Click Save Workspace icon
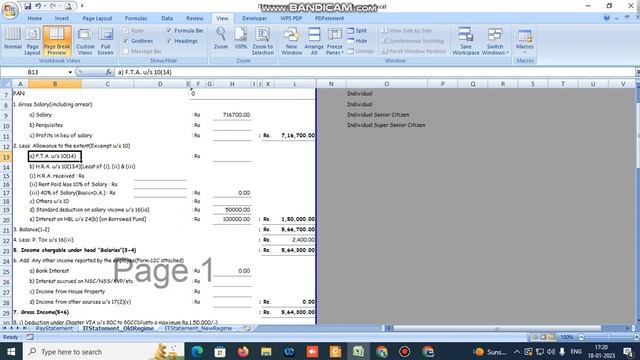 coord(466,41)
